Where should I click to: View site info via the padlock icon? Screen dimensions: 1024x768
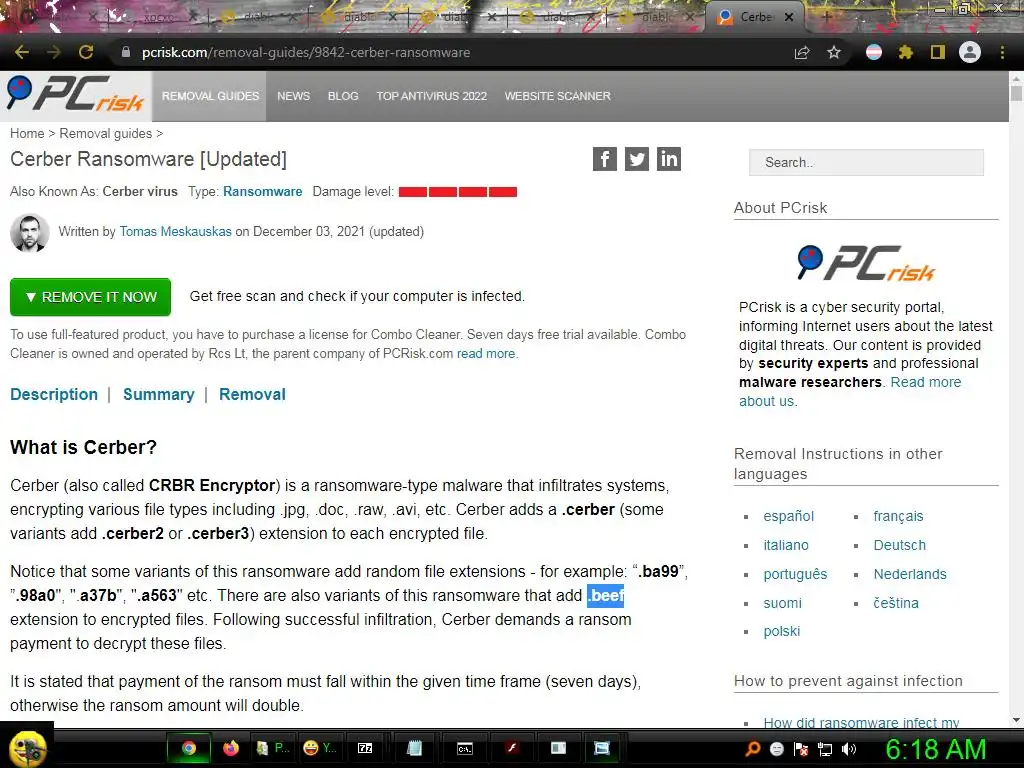click(126, 52)
